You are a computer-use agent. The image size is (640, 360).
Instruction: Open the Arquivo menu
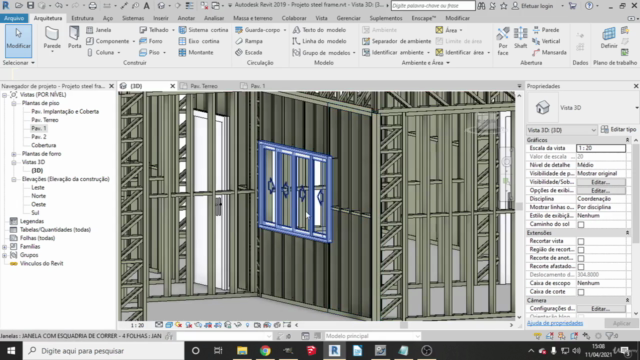coord(14,18)
